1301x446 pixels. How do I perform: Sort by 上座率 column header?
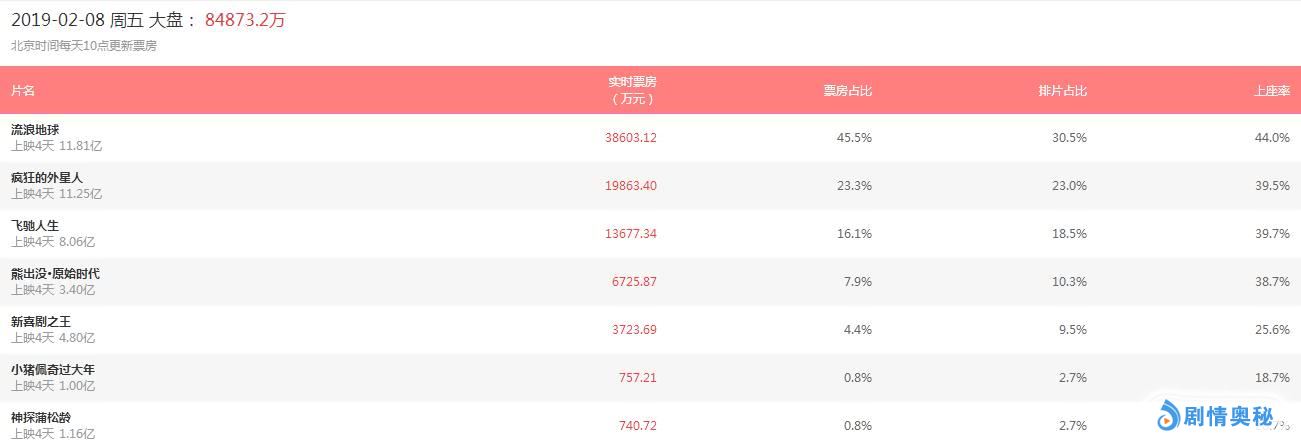(1272, 91)
